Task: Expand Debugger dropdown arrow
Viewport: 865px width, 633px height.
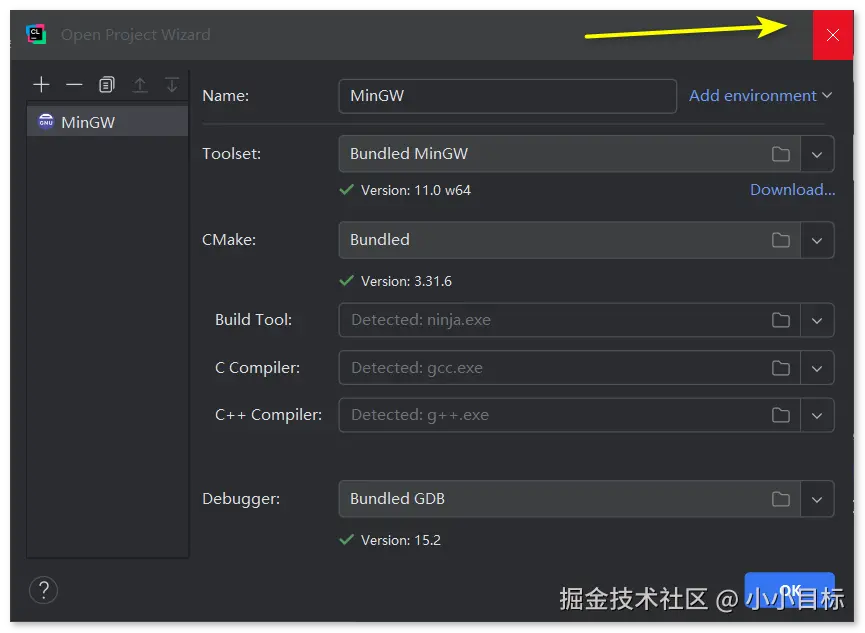Action: (817, 499)
